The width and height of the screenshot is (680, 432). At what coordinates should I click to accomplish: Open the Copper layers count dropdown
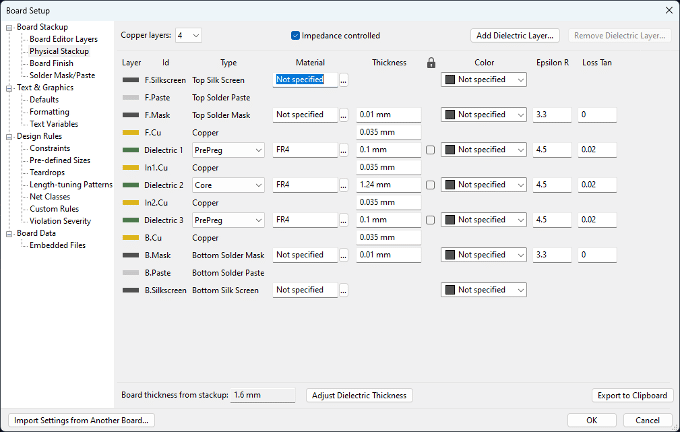point(188,35)
